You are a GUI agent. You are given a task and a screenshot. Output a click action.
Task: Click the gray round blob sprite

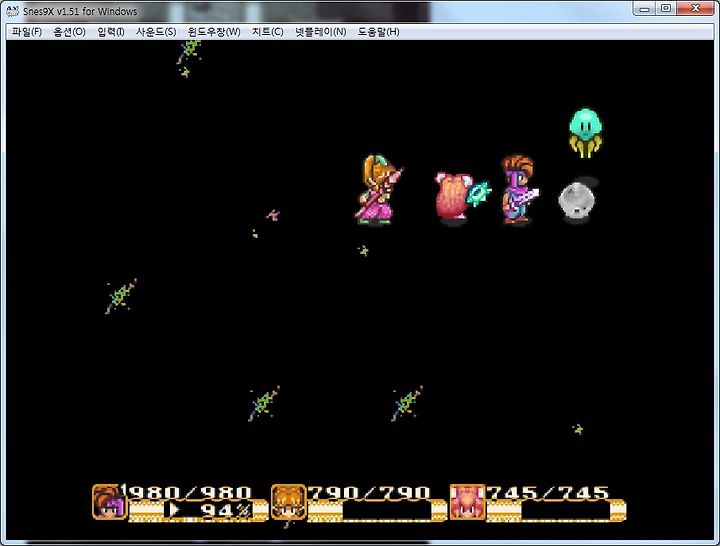(577, 200)
